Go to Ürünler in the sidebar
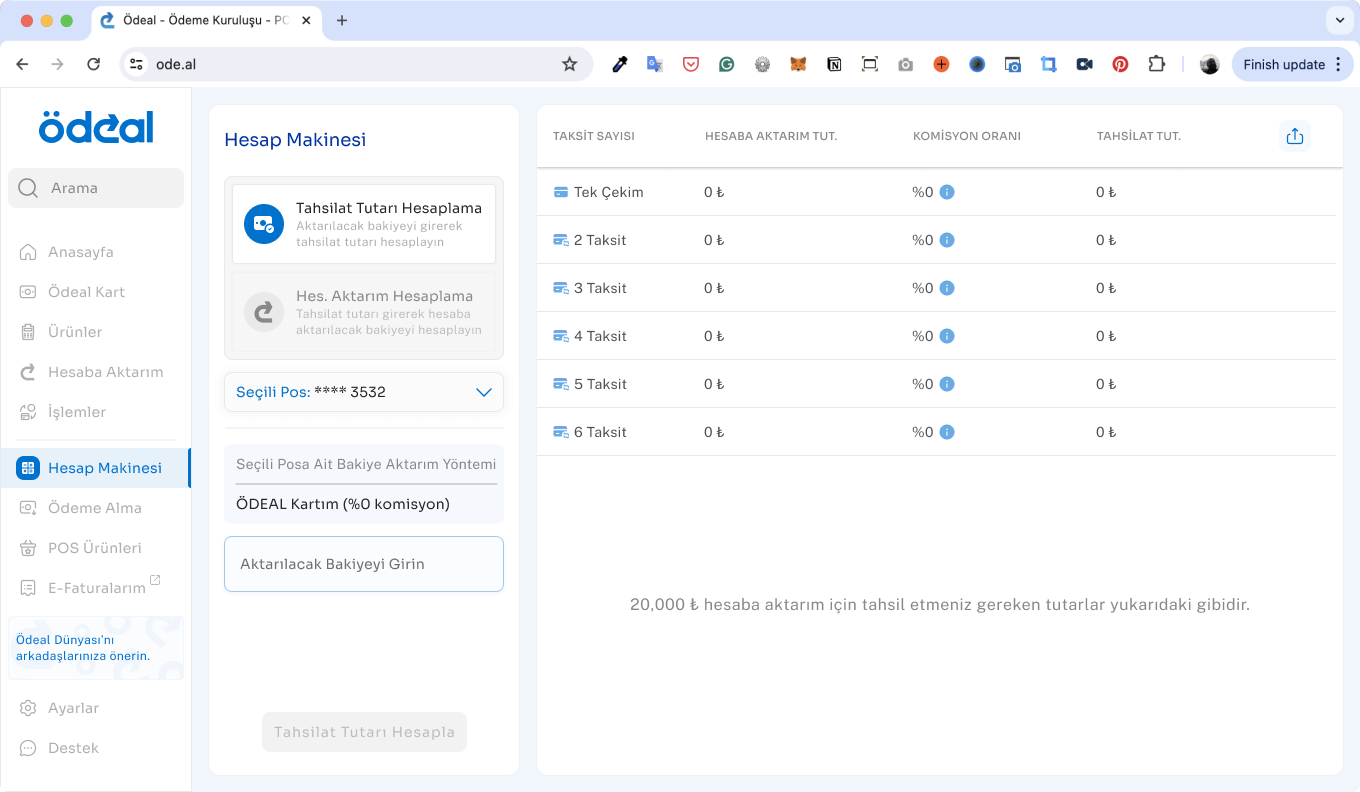The image size is (1360, 792). [x=96, y=332]
